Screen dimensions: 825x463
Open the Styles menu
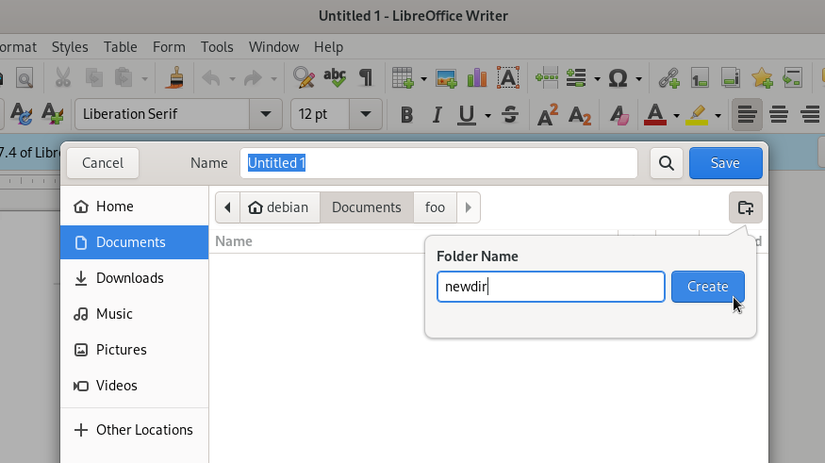click(x=70, y=47)
